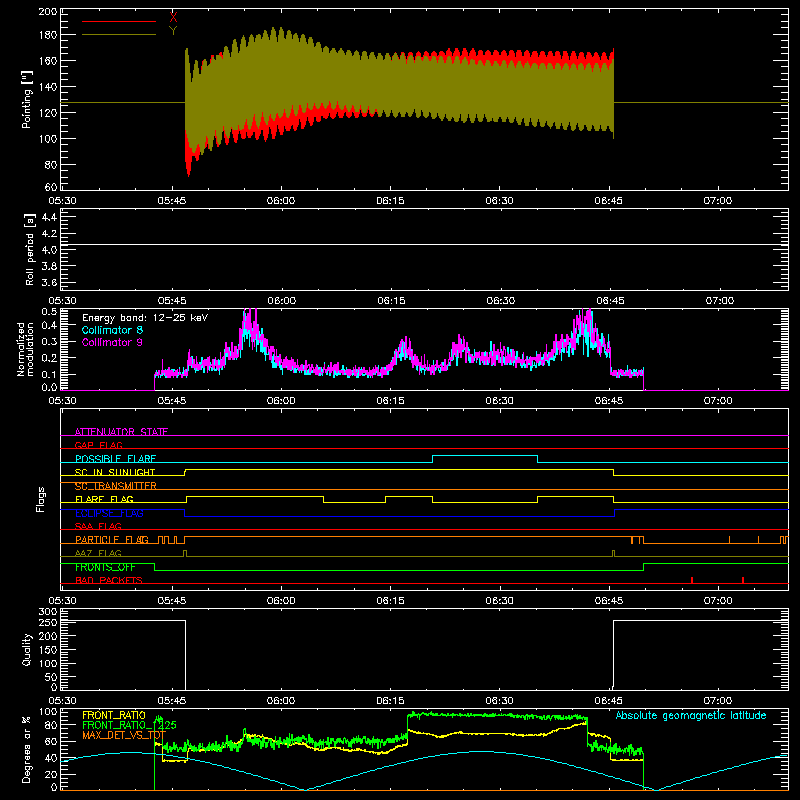Click the raised POSSIBLE_FLARE step segment
This screenshot has width=800, height=800.
tap(485, 456)
